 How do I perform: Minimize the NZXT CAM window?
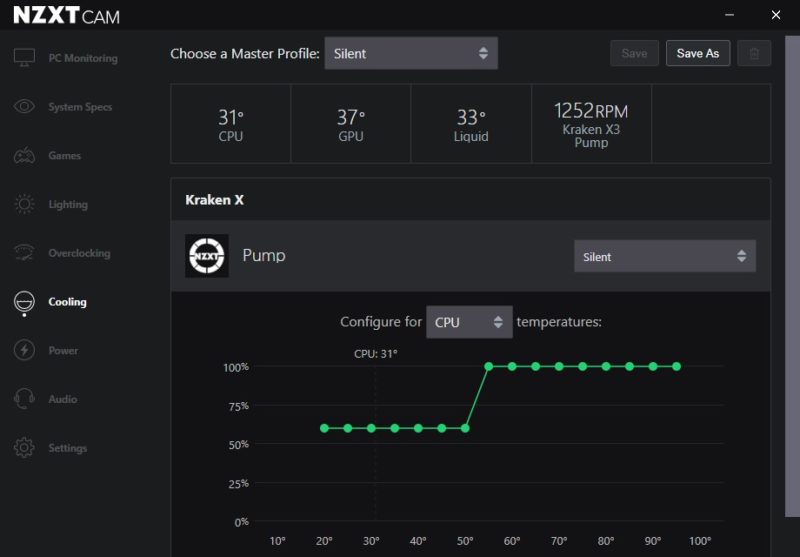730,15
